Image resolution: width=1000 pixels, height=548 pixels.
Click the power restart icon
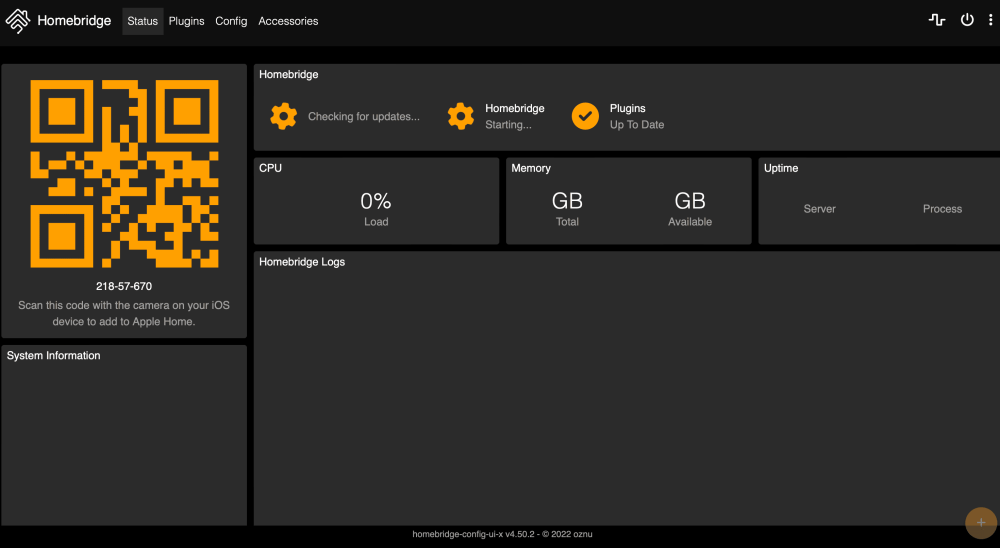967,20
